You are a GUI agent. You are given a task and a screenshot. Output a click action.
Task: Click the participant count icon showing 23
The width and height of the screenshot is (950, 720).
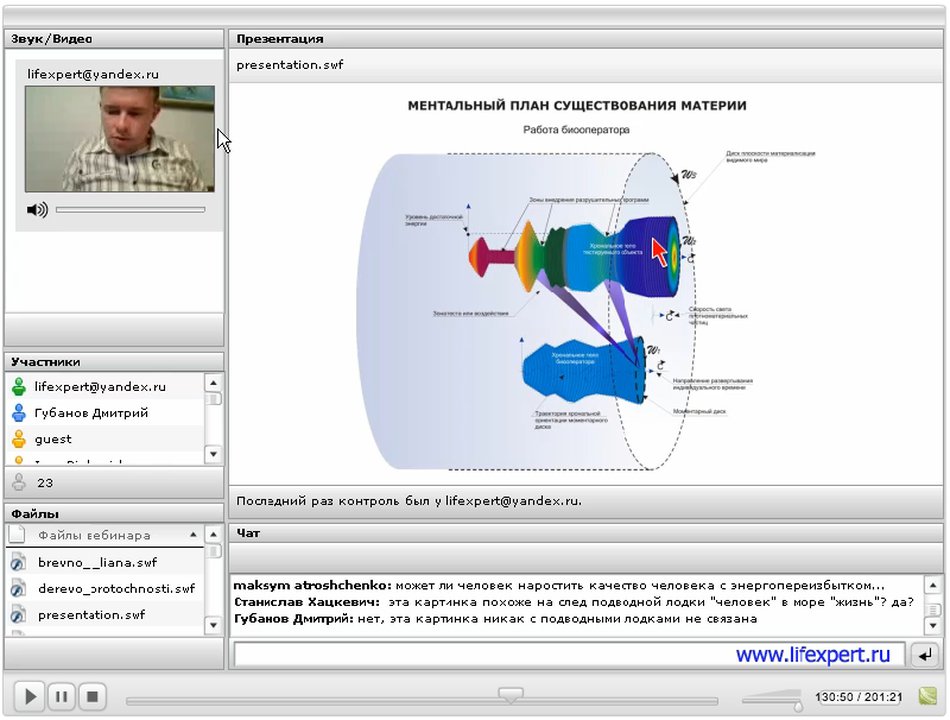pyautogui.click(x=19, y=482)
